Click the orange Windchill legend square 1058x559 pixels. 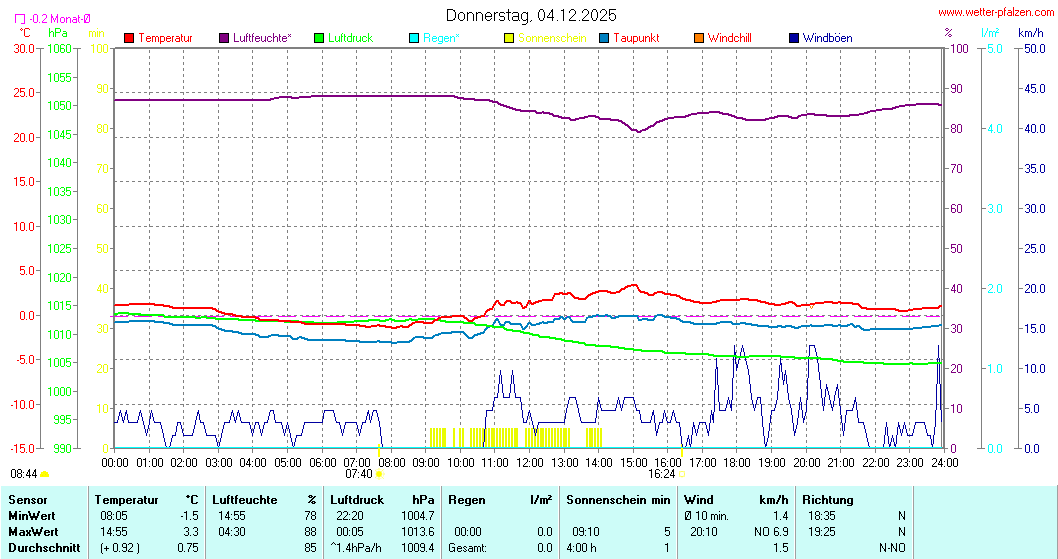pyautogui.click(x=699, y=38)
